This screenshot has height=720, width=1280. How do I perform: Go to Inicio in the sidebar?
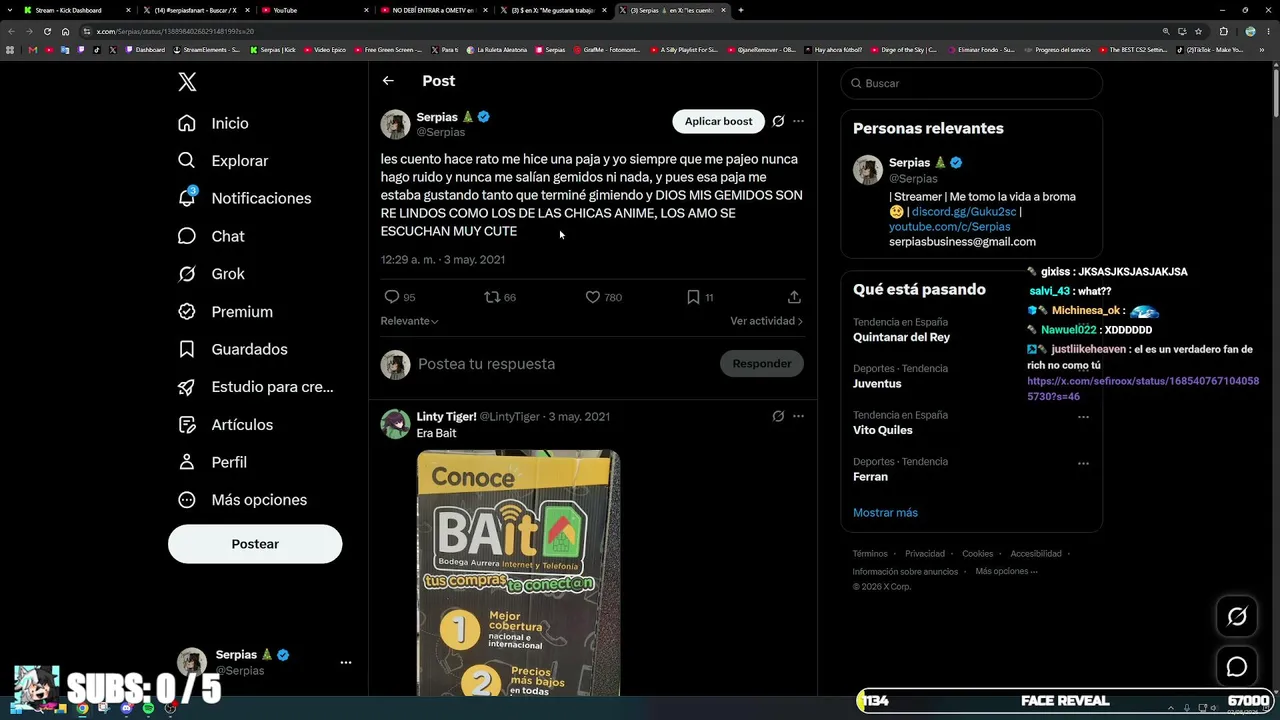(x=213, y=123)
